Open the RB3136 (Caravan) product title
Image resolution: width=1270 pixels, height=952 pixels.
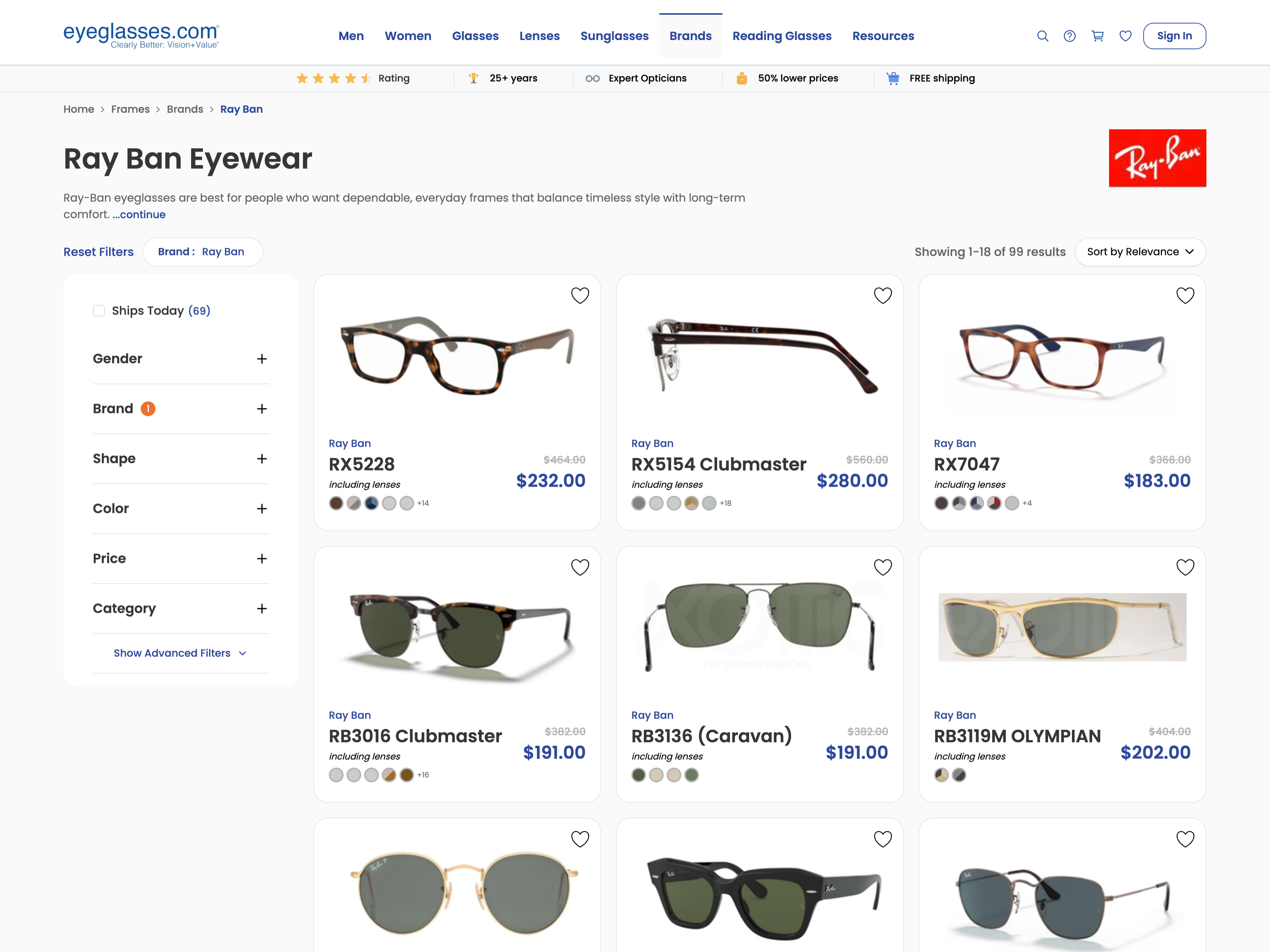click(711, 736)
